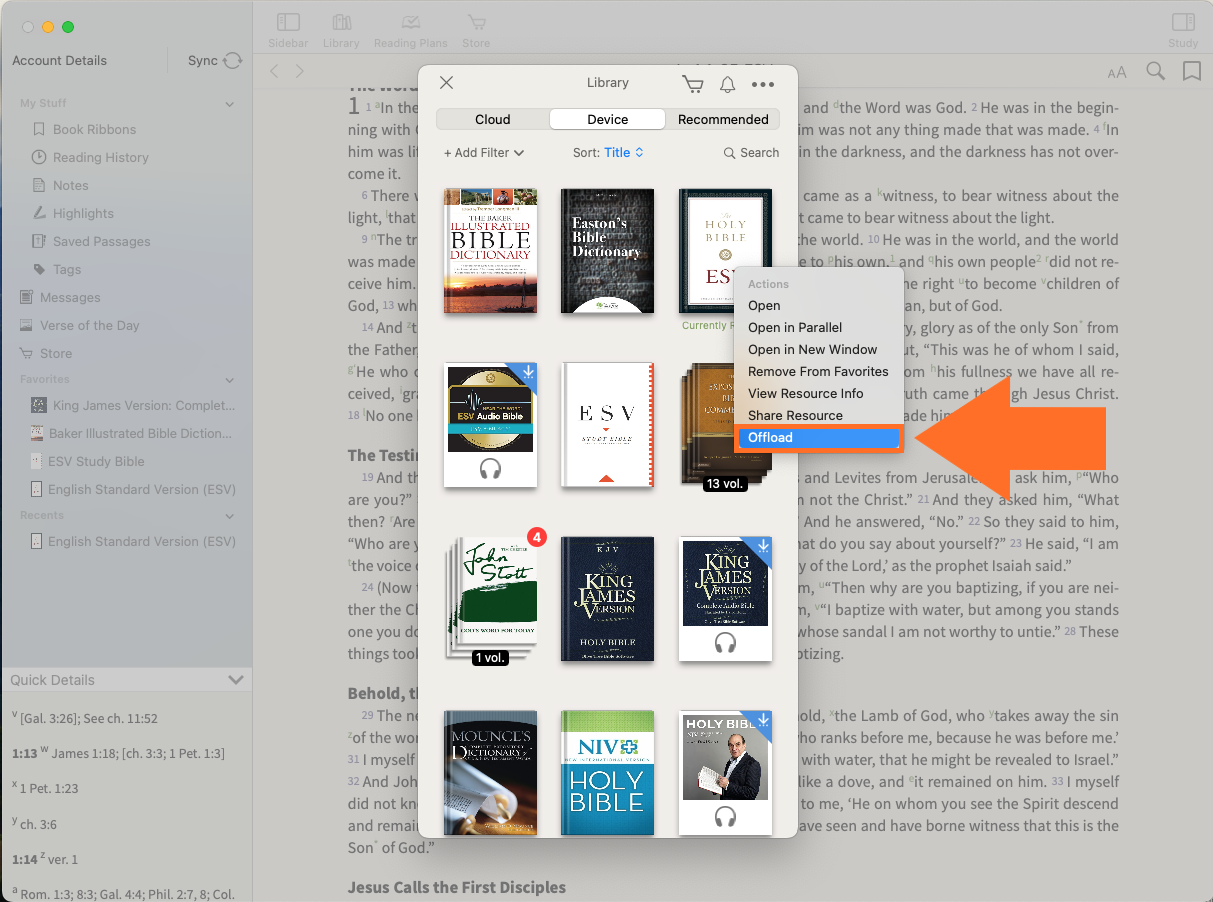
Task: Select the dark King James Version Holy Bible cover
Action: (607, 599)
